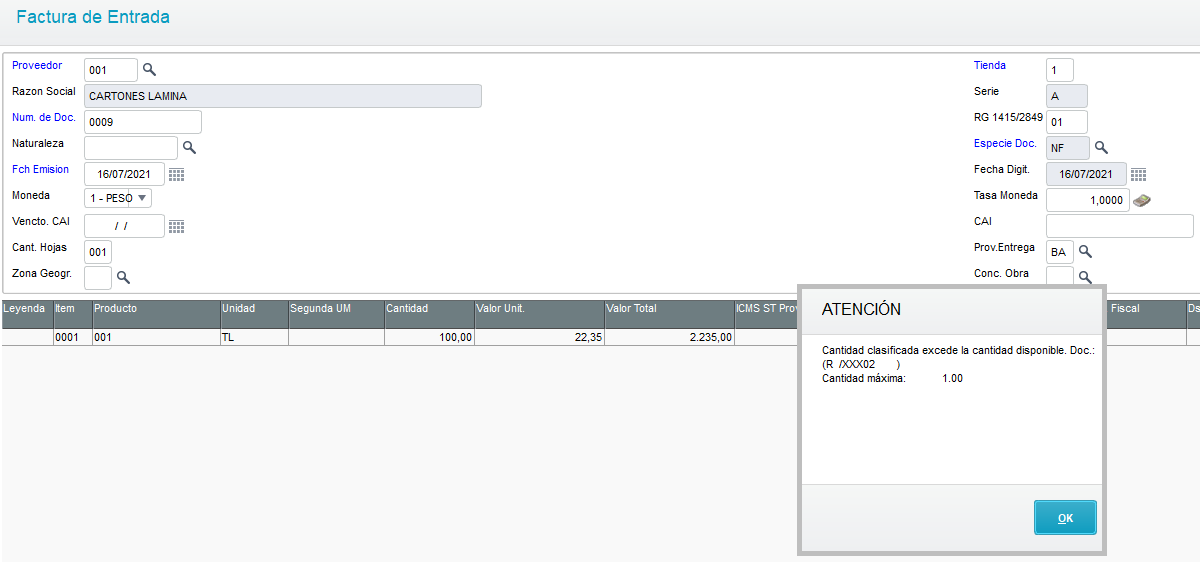Focus the Tienda input field
This screenshot has width=1200, height=562.
[1060, 70]
